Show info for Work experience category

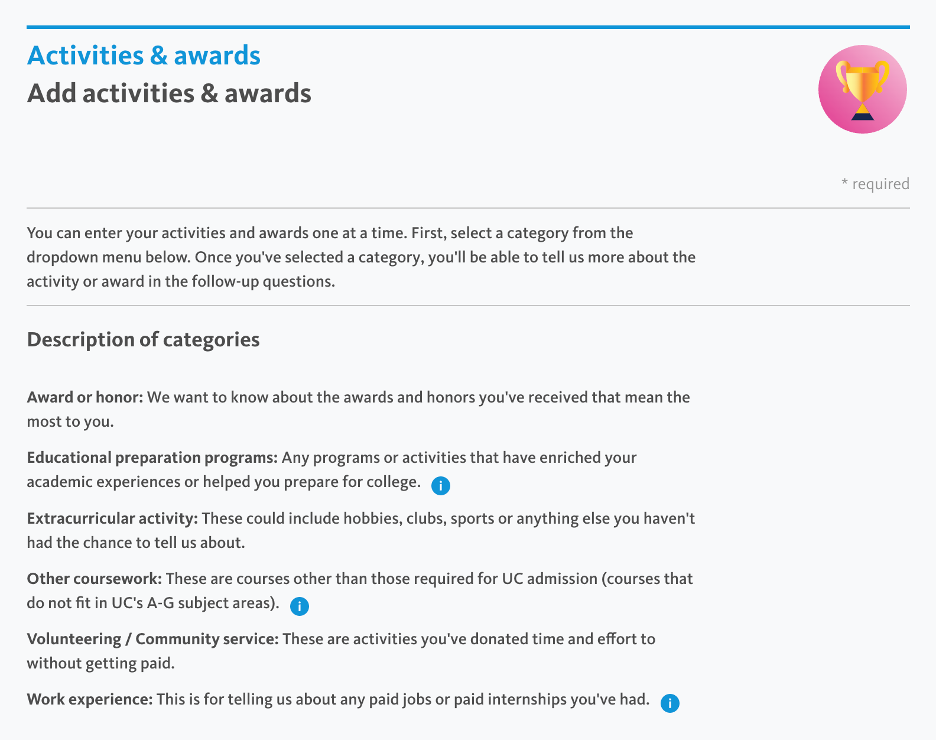[670, 703]
